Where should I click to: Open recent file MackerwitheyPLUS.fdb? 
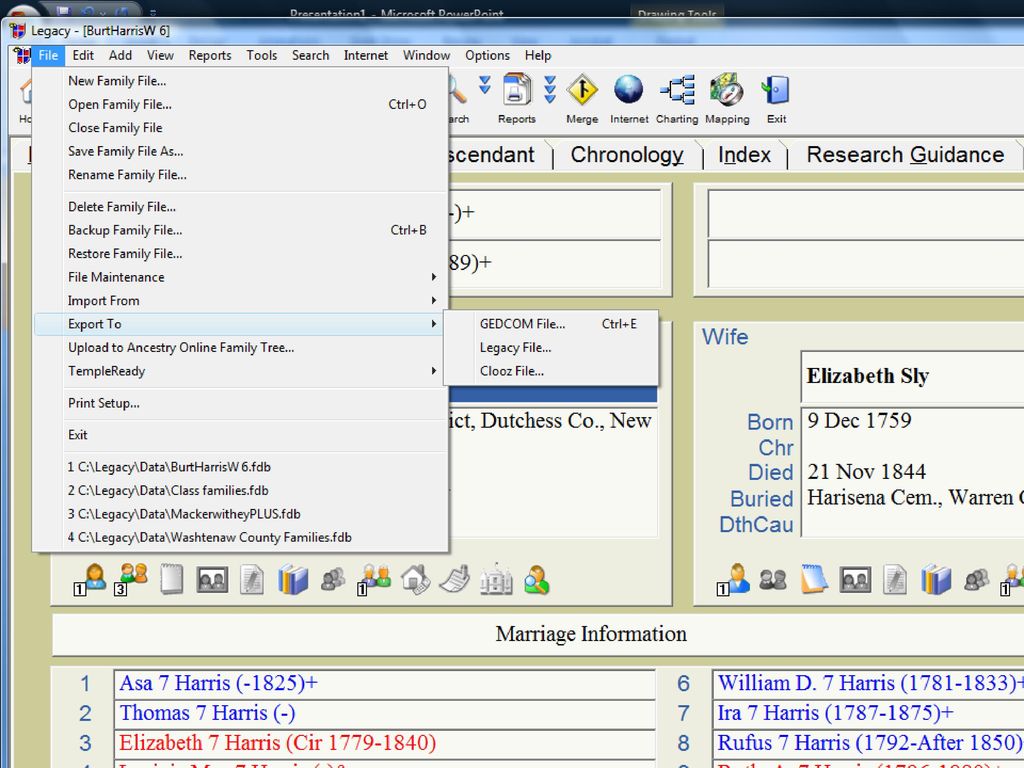click(240, 514)
